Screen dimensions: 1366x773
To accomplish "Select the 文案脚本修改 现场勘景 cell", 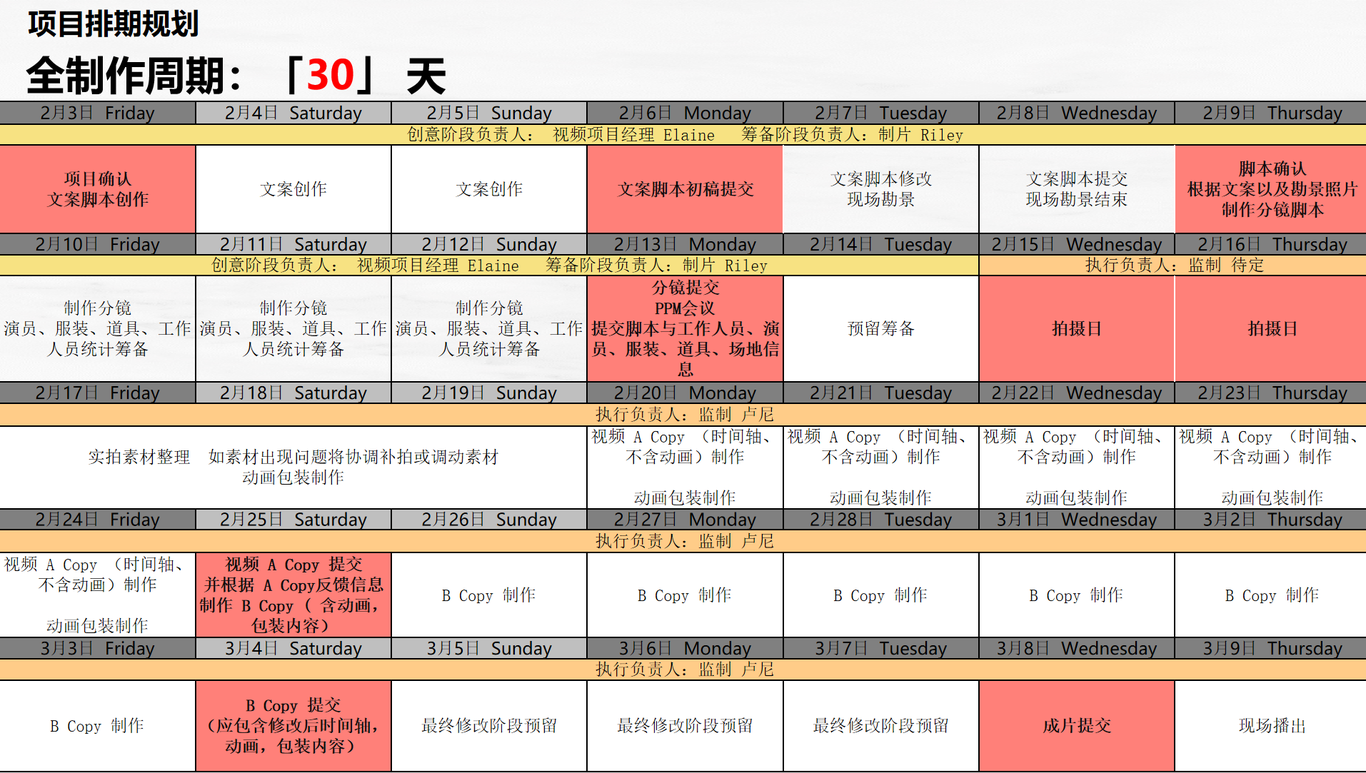I will point(881,189).
